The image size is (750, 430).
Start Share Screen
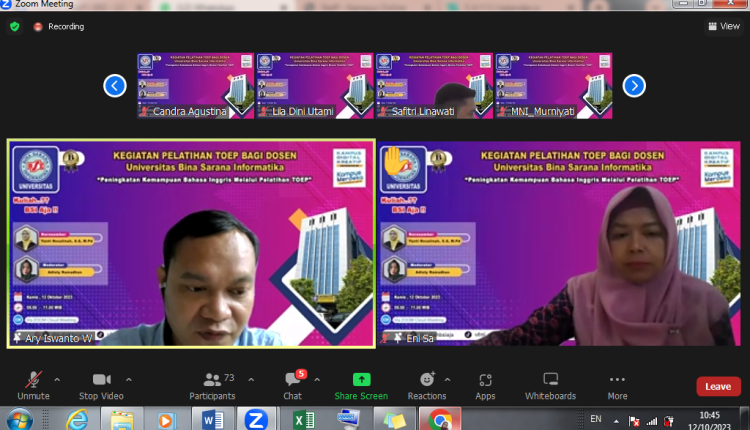(x=361, y=386)
